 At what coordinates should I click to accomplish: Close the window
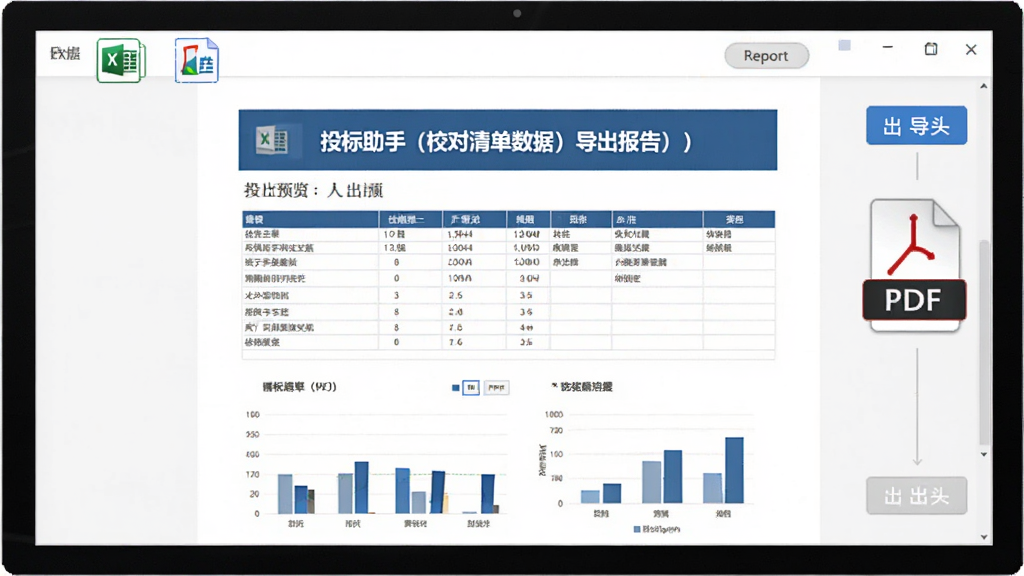(x=971, y=50)
